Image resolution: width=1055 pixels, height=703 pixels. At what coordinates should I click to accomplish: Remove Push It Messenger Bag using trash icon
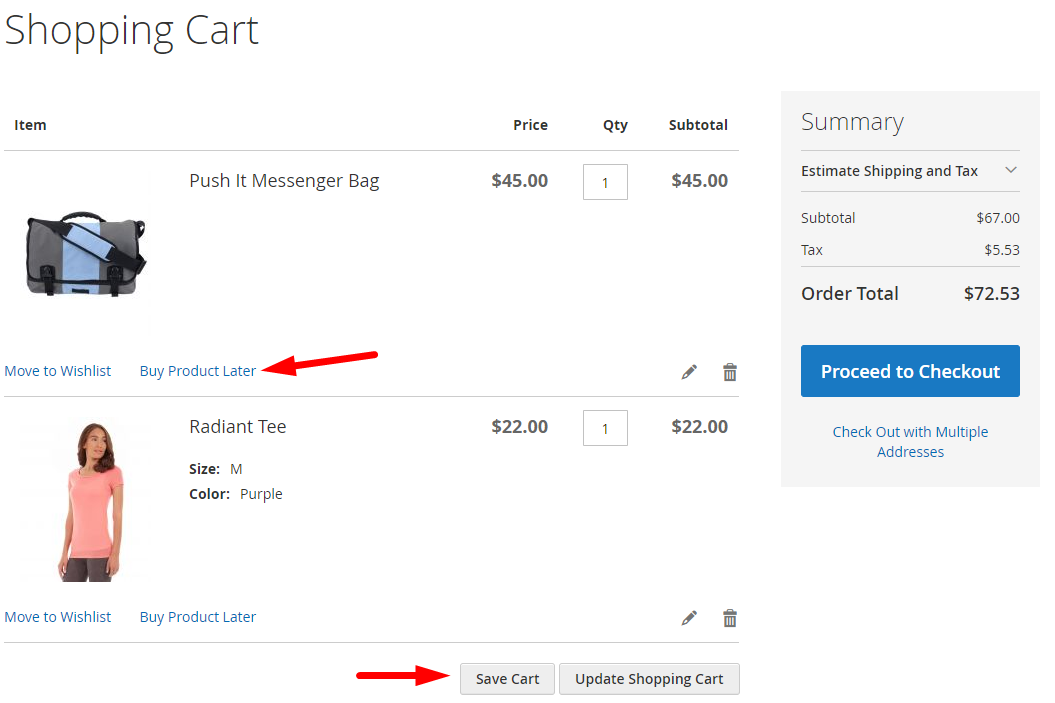pos(730,372)
